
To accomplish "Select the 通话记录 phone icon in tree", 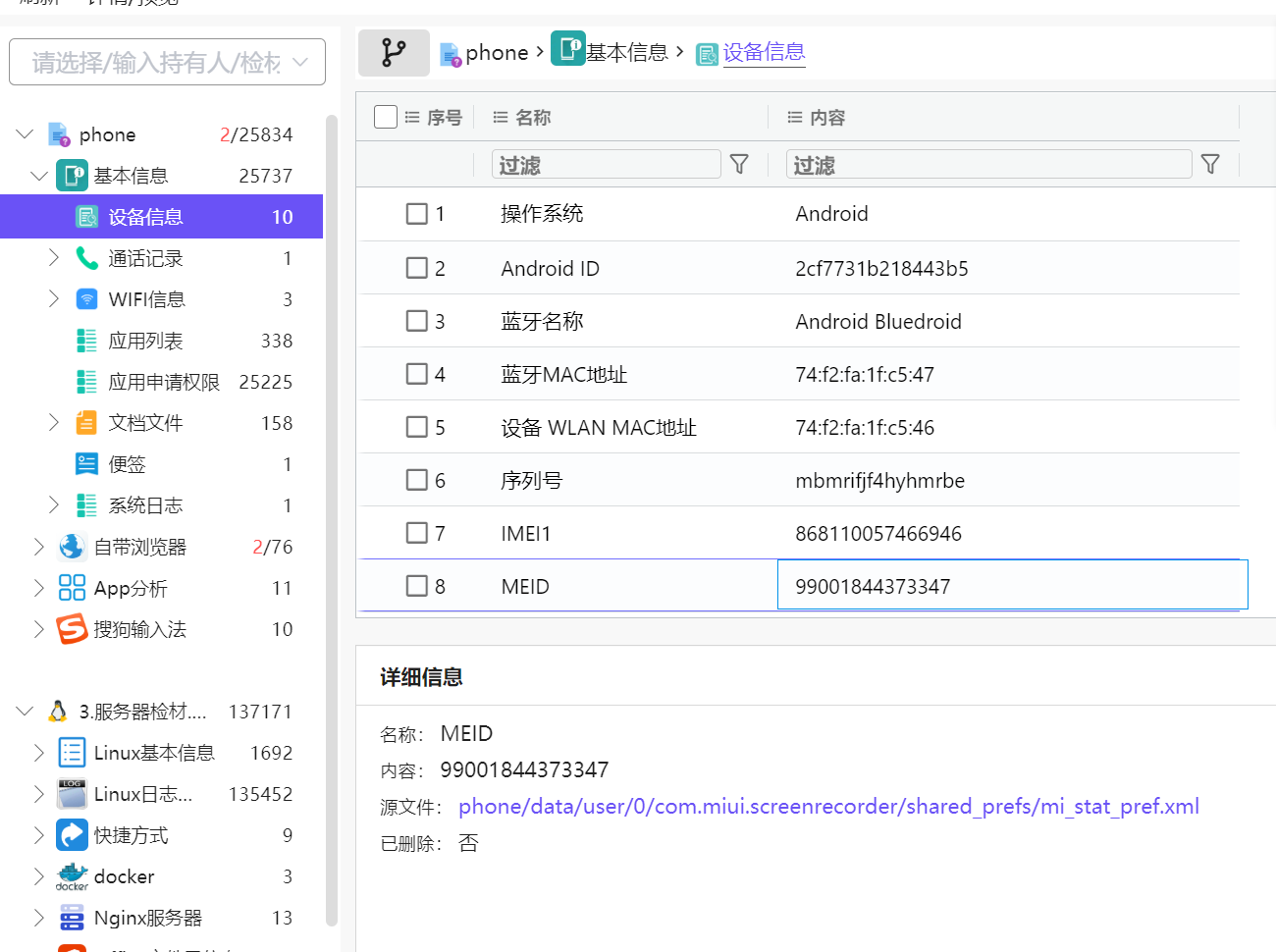I will pos(87,258).
